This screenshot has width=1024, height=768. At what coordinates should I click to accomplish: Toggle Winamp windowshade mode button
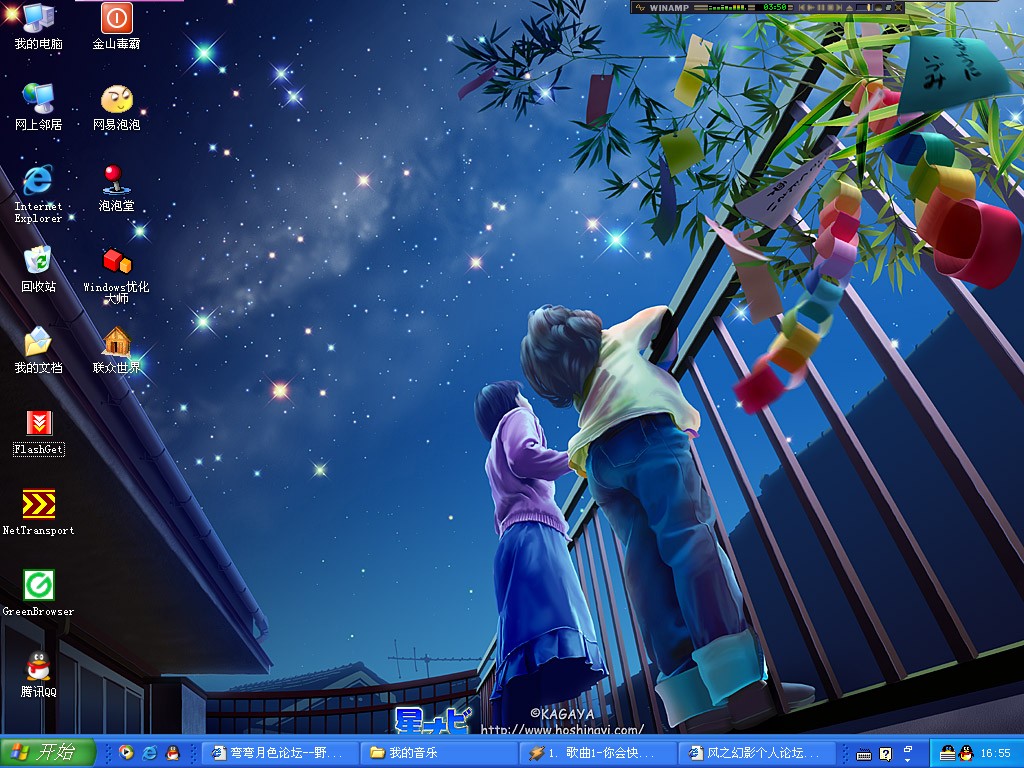coord(888,8)
